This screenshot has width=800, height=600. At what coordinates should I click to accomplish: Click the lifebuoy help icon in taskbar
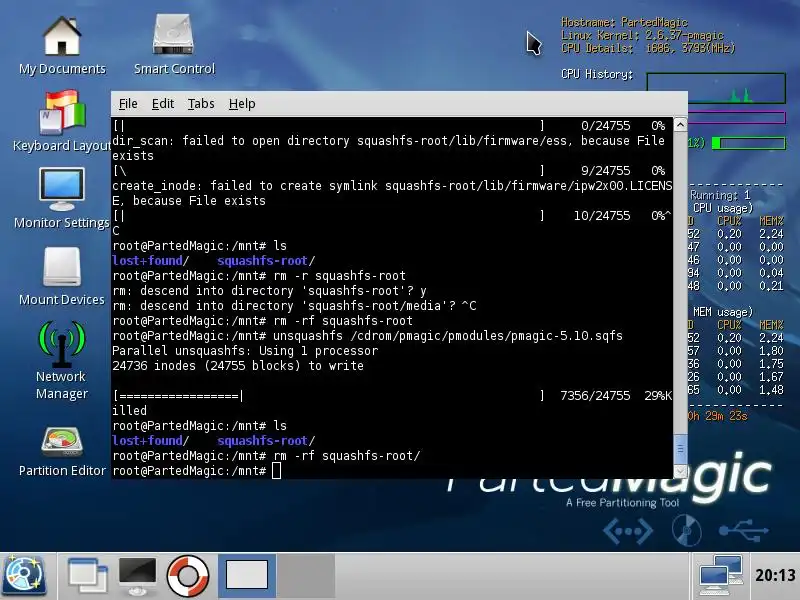point(188,577)
